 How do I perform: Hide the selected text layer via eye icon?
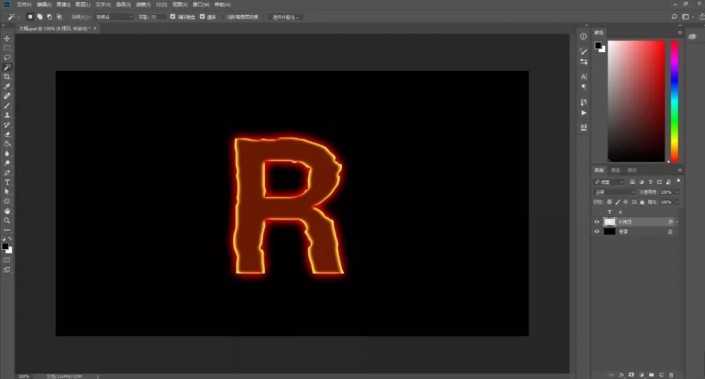click(597, 222)
